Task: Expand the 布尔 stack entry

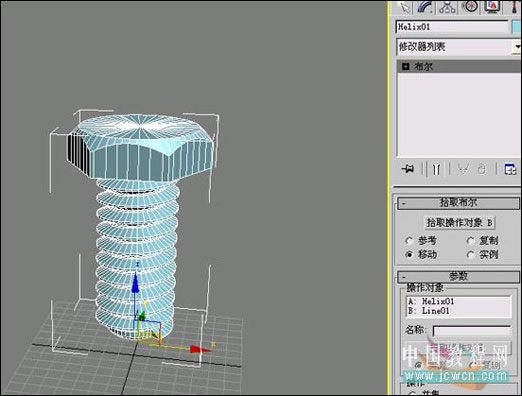Action: tap(405, 66)
